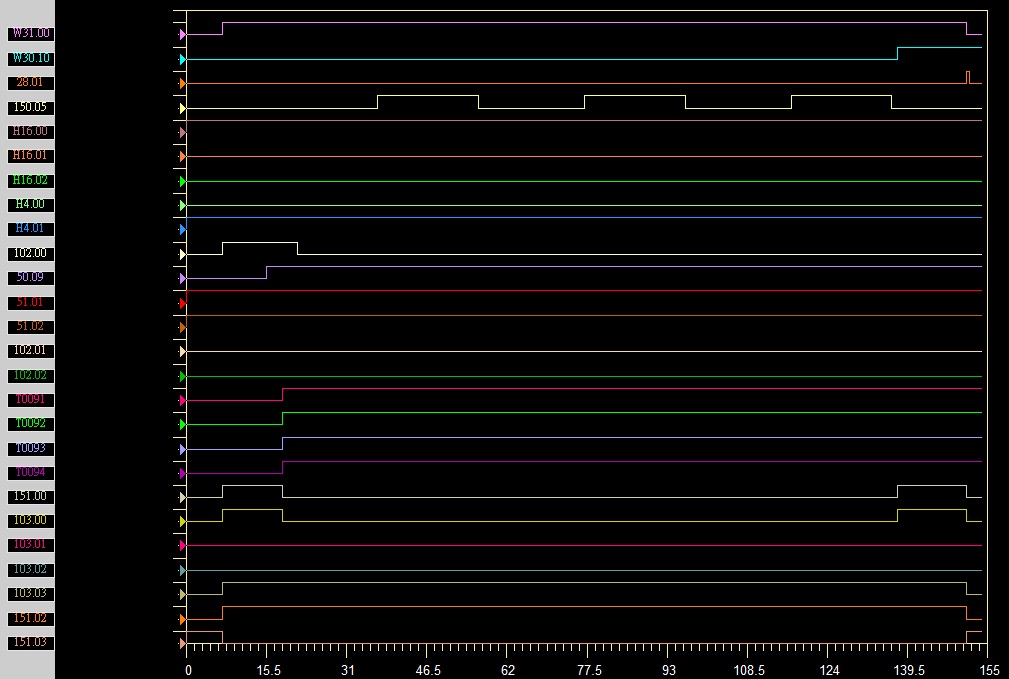Click the 46.5 time axis label
This screenshot has width=1009, height=679.
[x=428, y=671]
